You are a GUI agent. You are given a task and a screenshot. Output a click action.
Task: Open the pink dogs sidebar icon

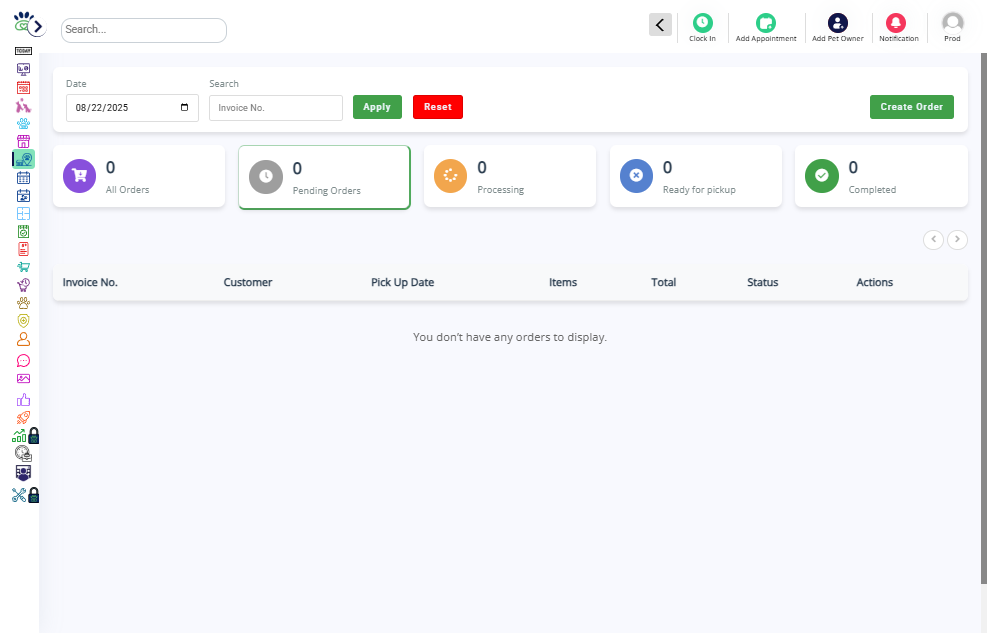click(x=23, y=105)
